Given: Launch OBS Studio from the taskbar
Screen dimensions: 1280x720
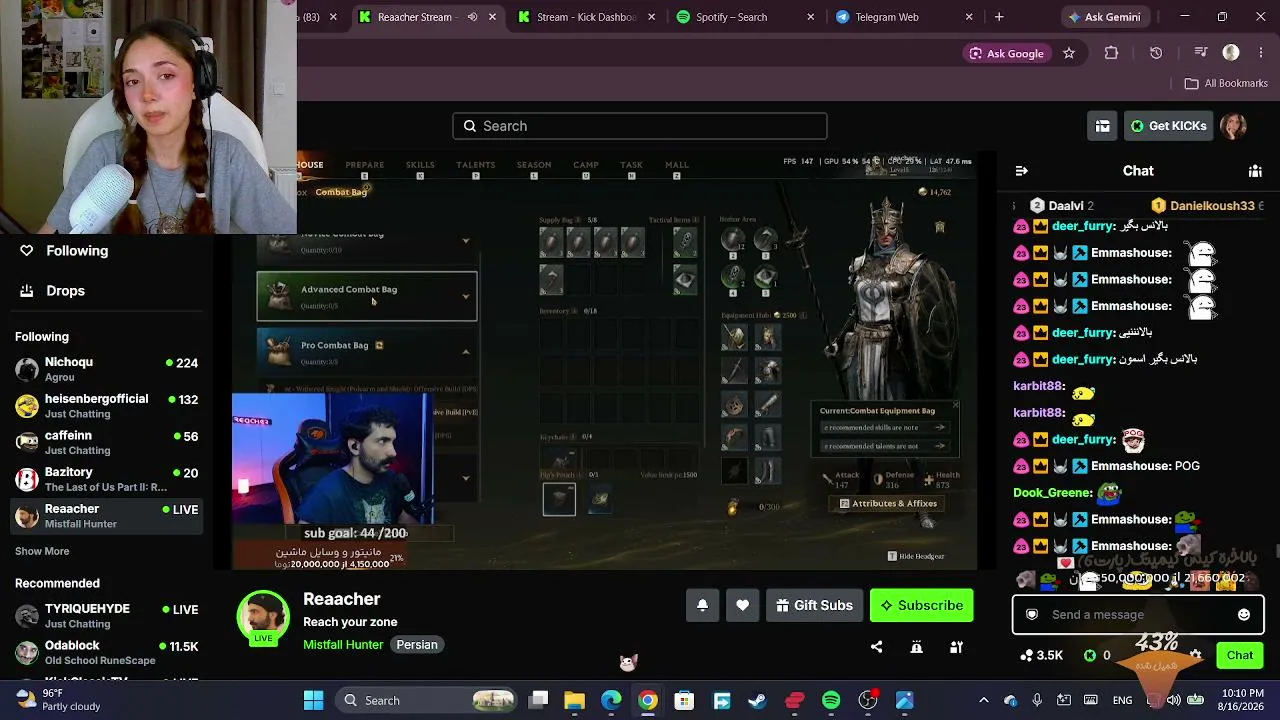Looking at the screenshot, I should (x=868, y=700).
